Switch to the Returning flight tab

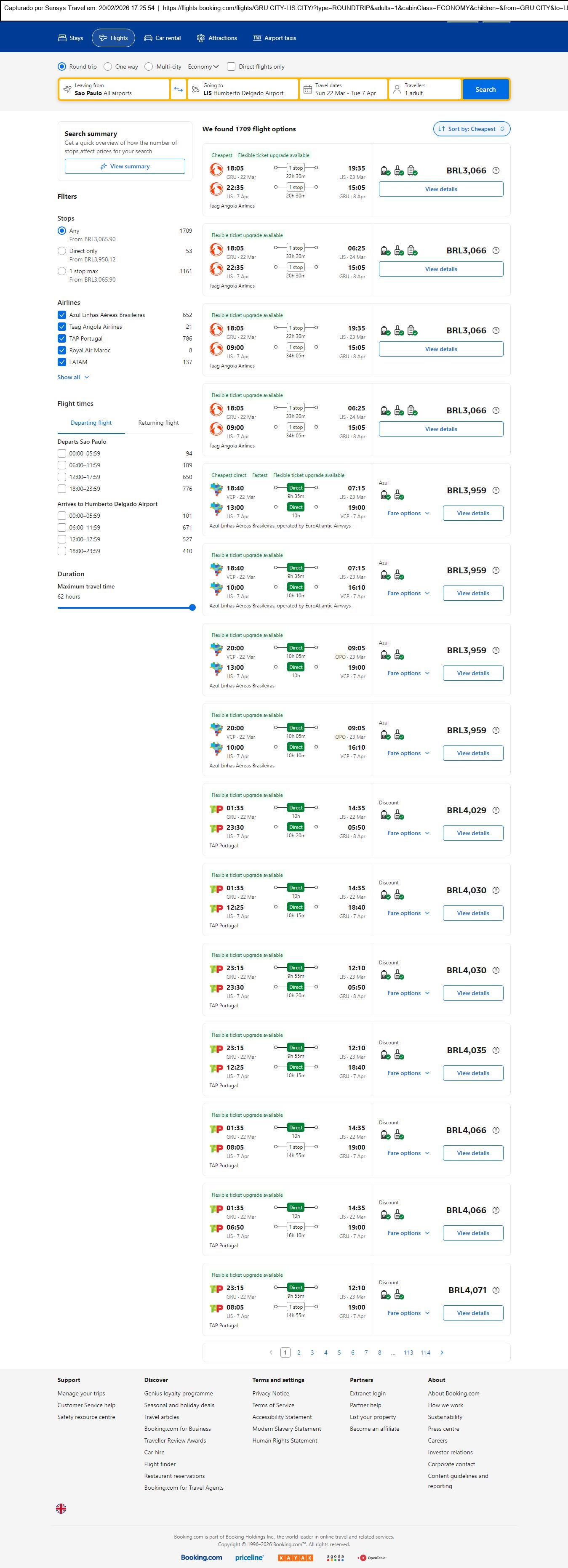[x=158, y=423]
